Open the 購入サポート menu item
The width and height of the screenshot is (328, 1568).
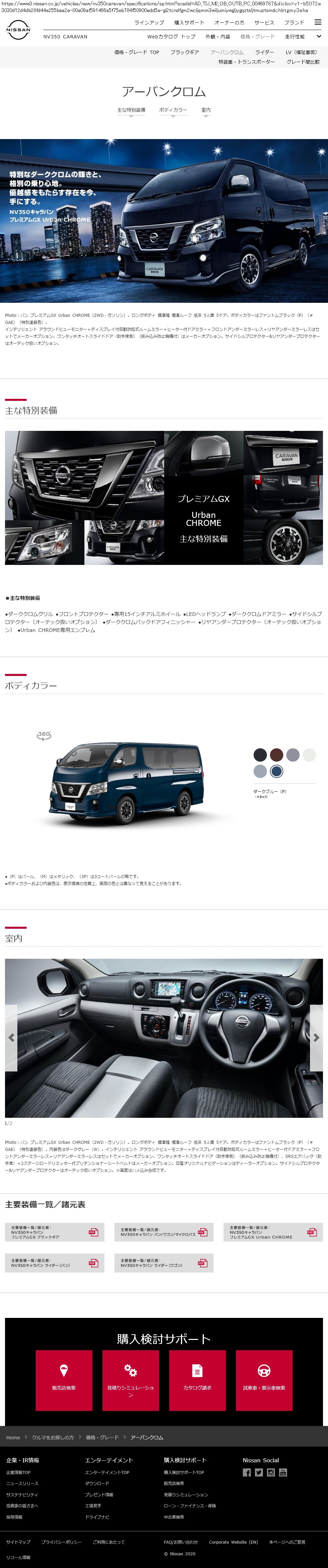click(189, 23)
